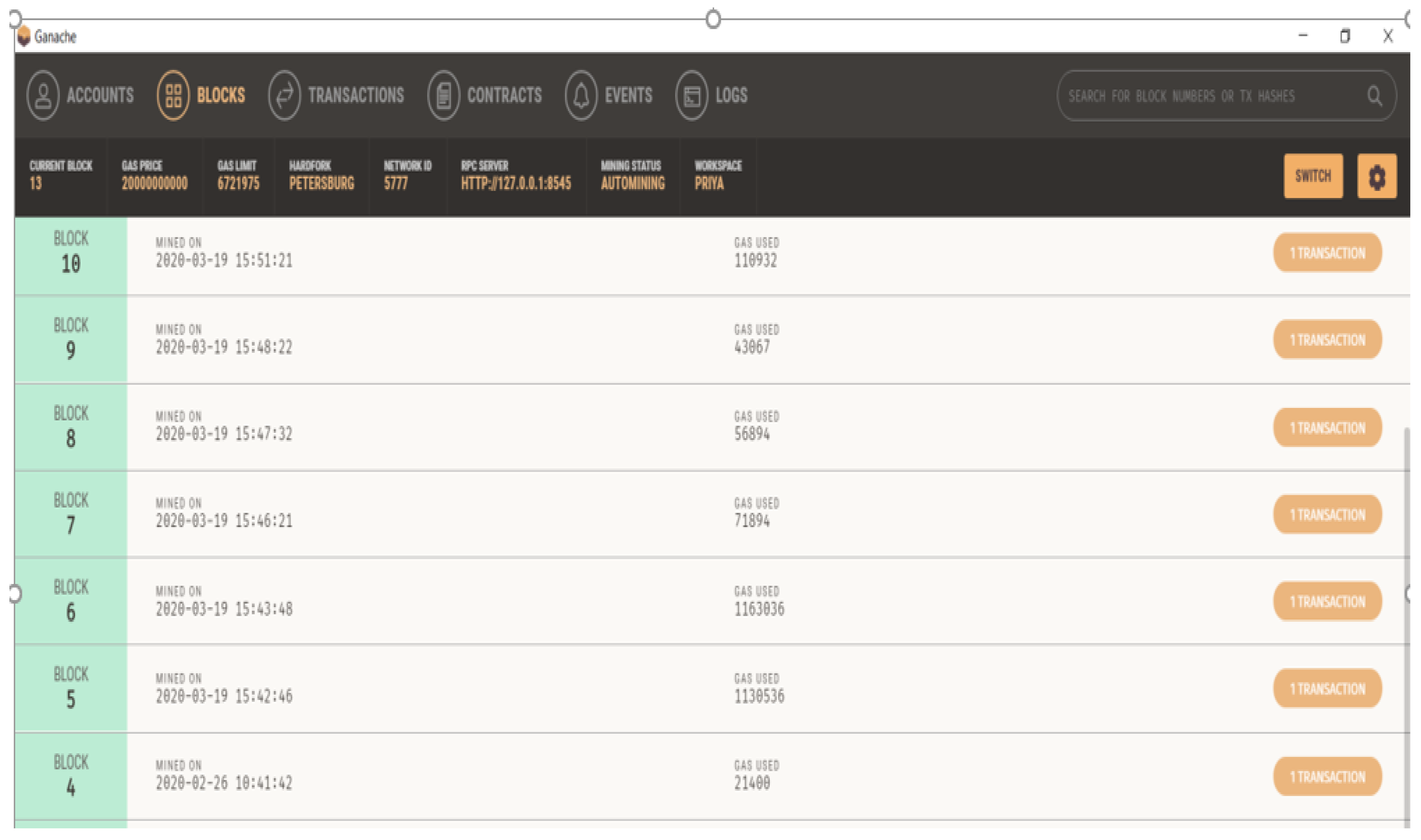The width and height of the screenshot is (1421, 840).
Task: Go to the Contracts tab label
Action: [504, 95]
